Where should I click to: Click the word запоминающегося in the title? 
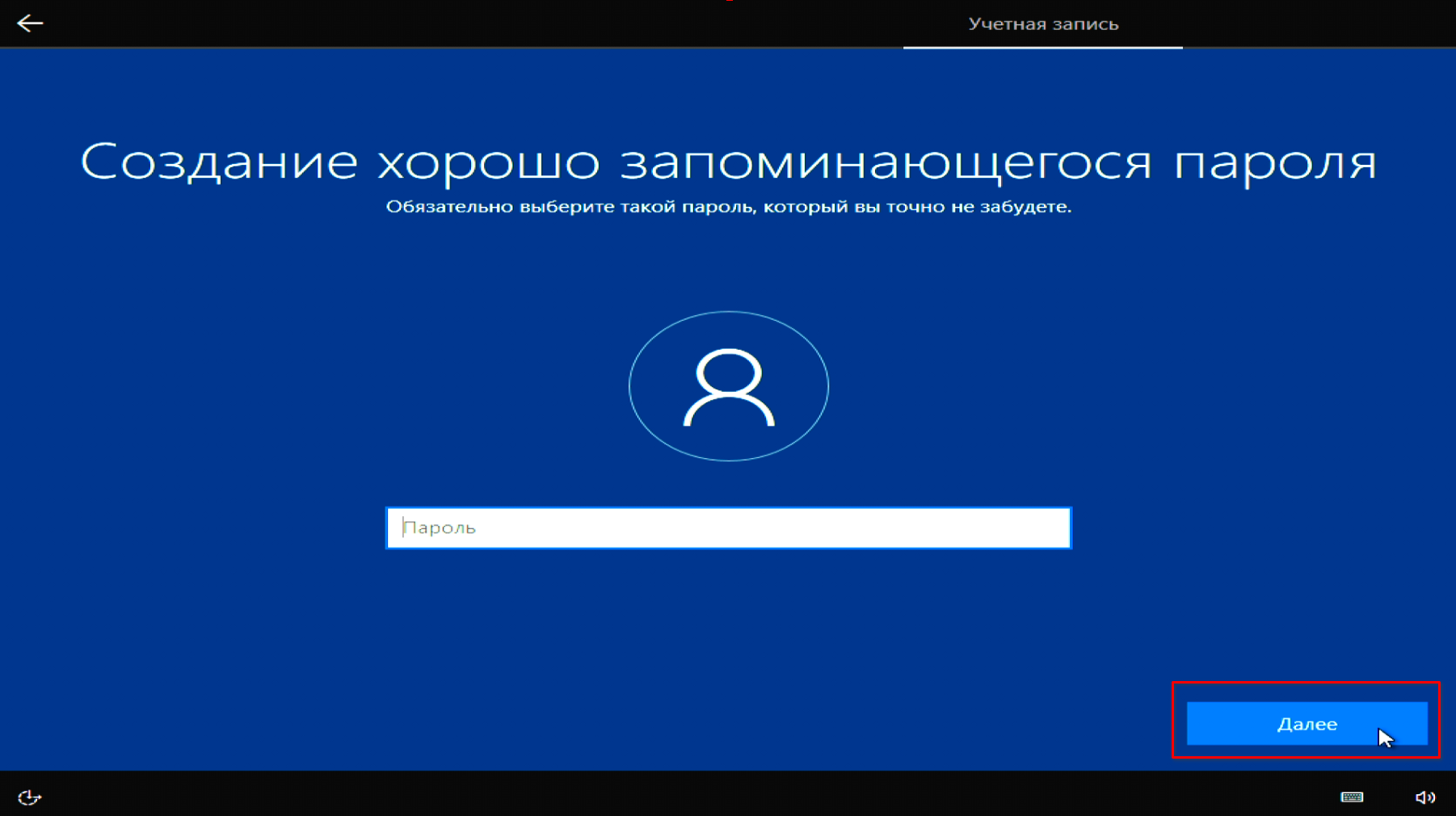coord(886,162)
